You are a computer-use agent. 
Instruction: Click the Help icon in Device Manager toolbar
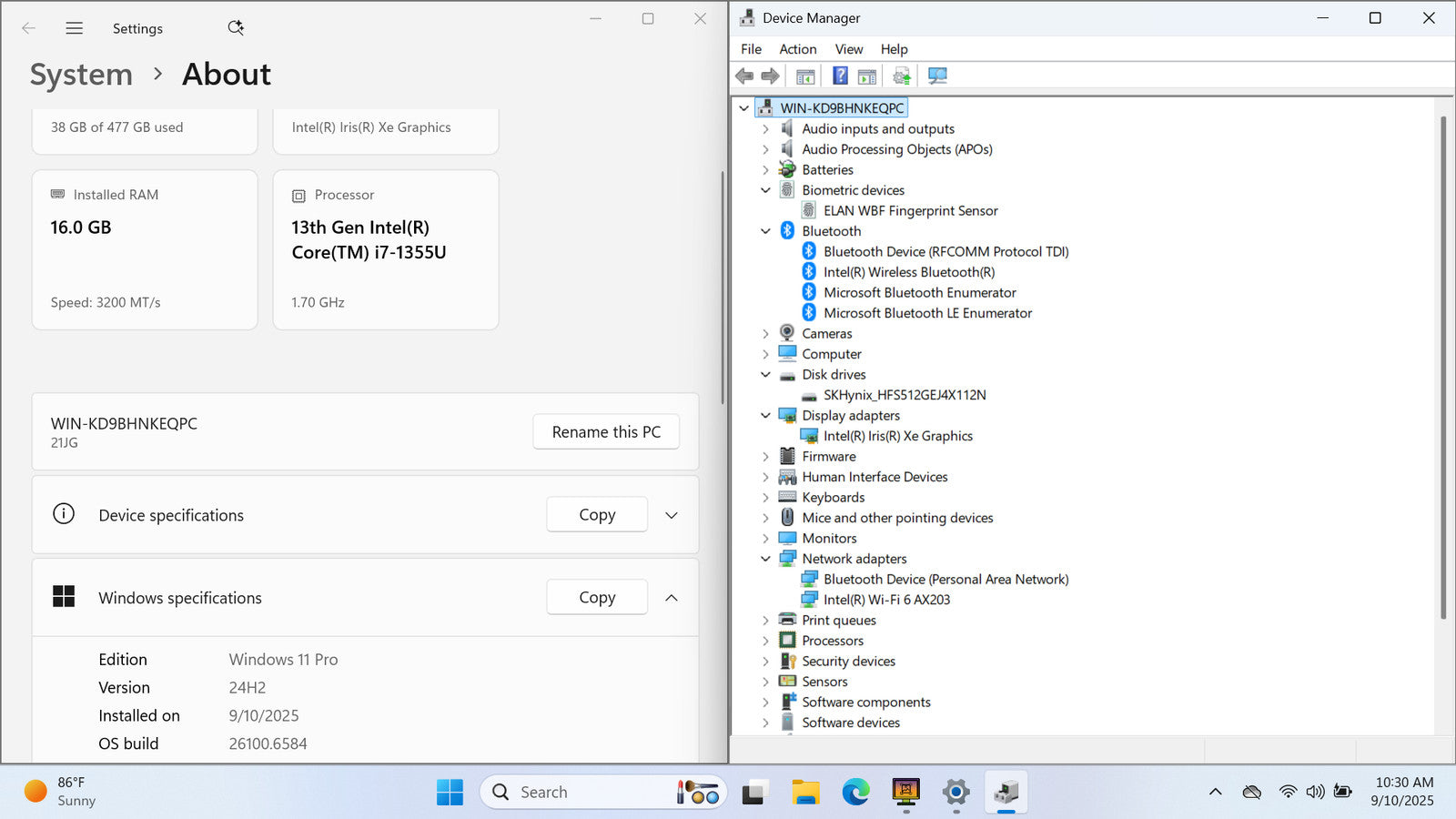(840, 76)
